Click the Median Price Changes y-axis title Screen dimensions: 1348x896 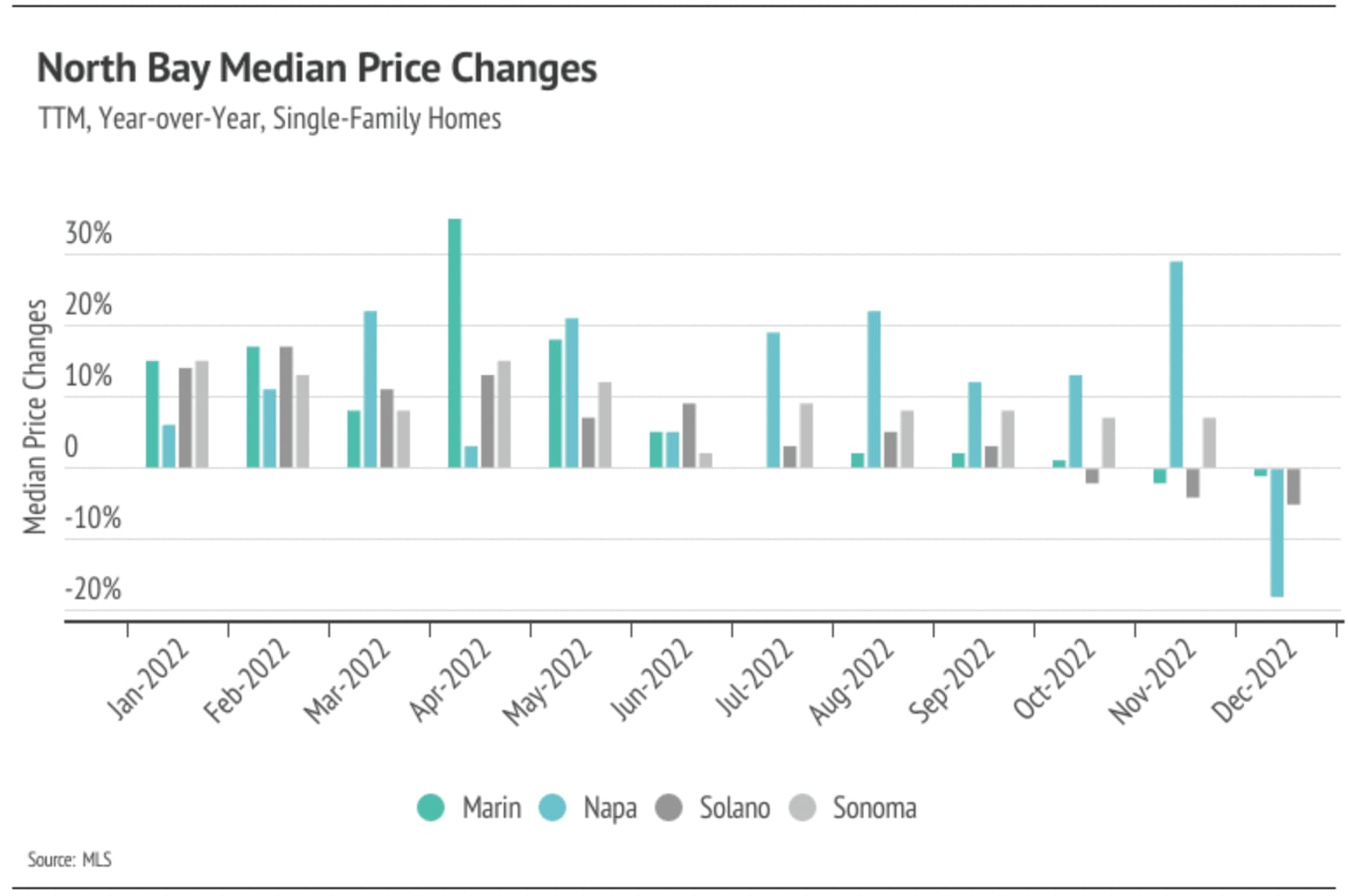[x=36, y=417]
